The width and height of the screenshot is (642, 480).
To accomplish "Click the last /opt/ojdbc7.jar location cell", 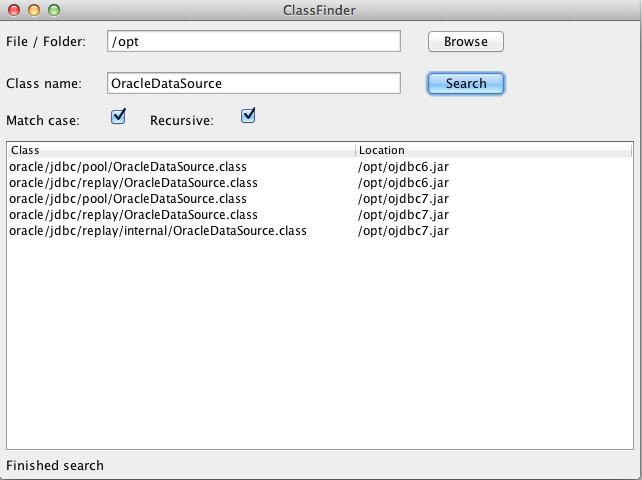I will coord(403,231).
